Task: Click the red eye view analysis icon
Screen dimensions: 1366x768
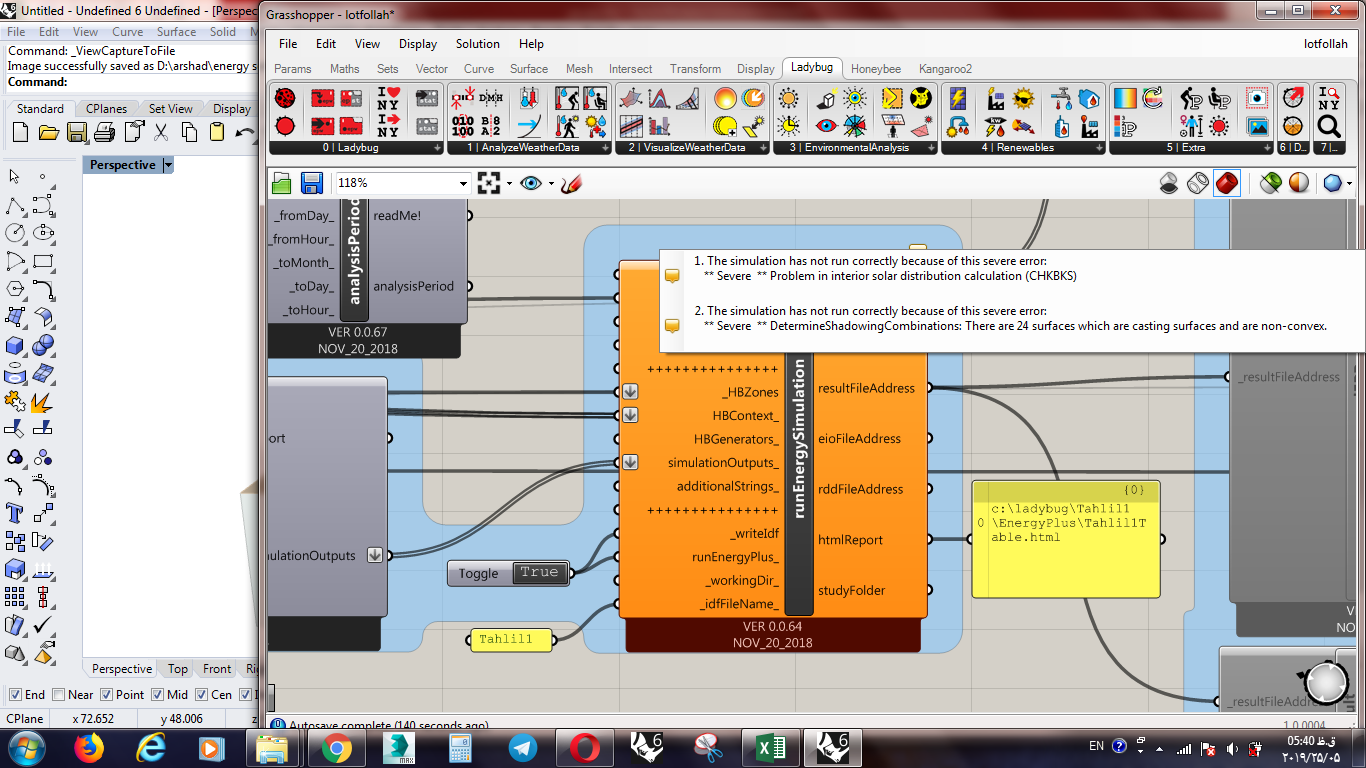Action: [x=826, y=126]
